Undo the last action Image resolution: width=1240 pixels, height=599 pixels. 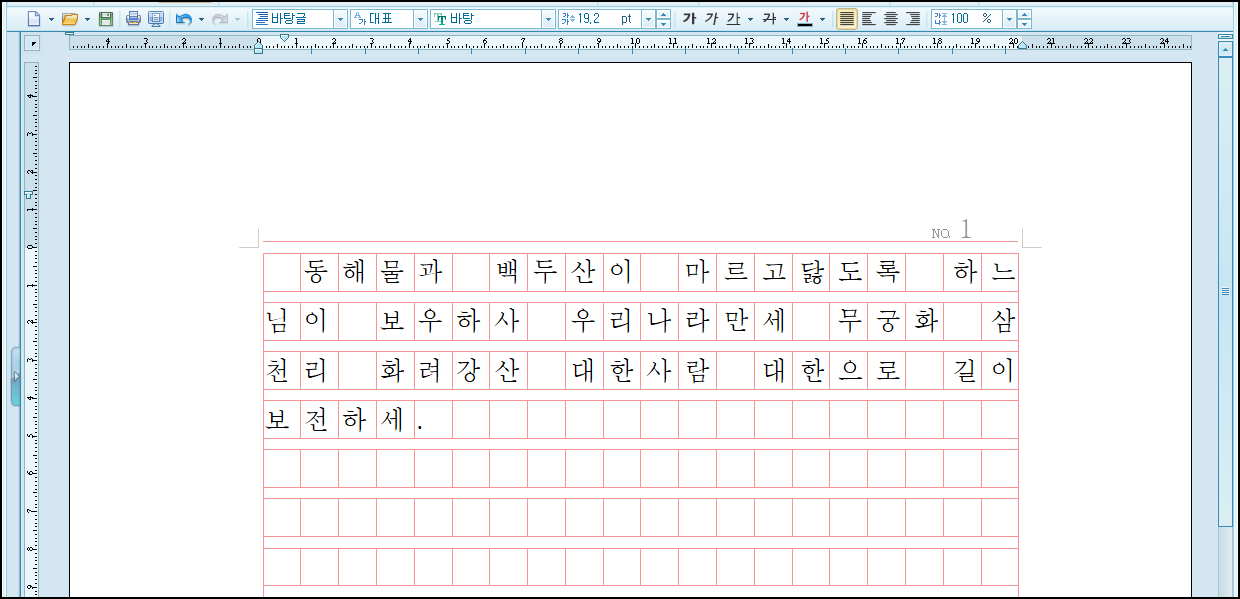coord(183,19)
